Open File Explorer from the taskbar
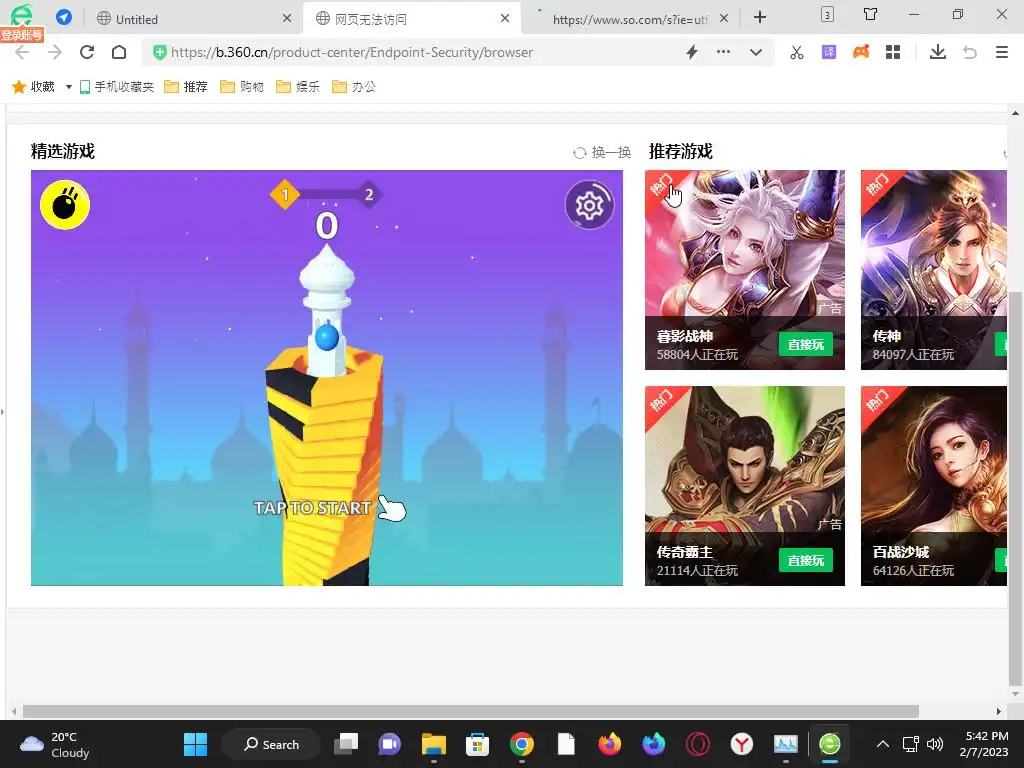The image size is (1024, 768). click(434, 744)
